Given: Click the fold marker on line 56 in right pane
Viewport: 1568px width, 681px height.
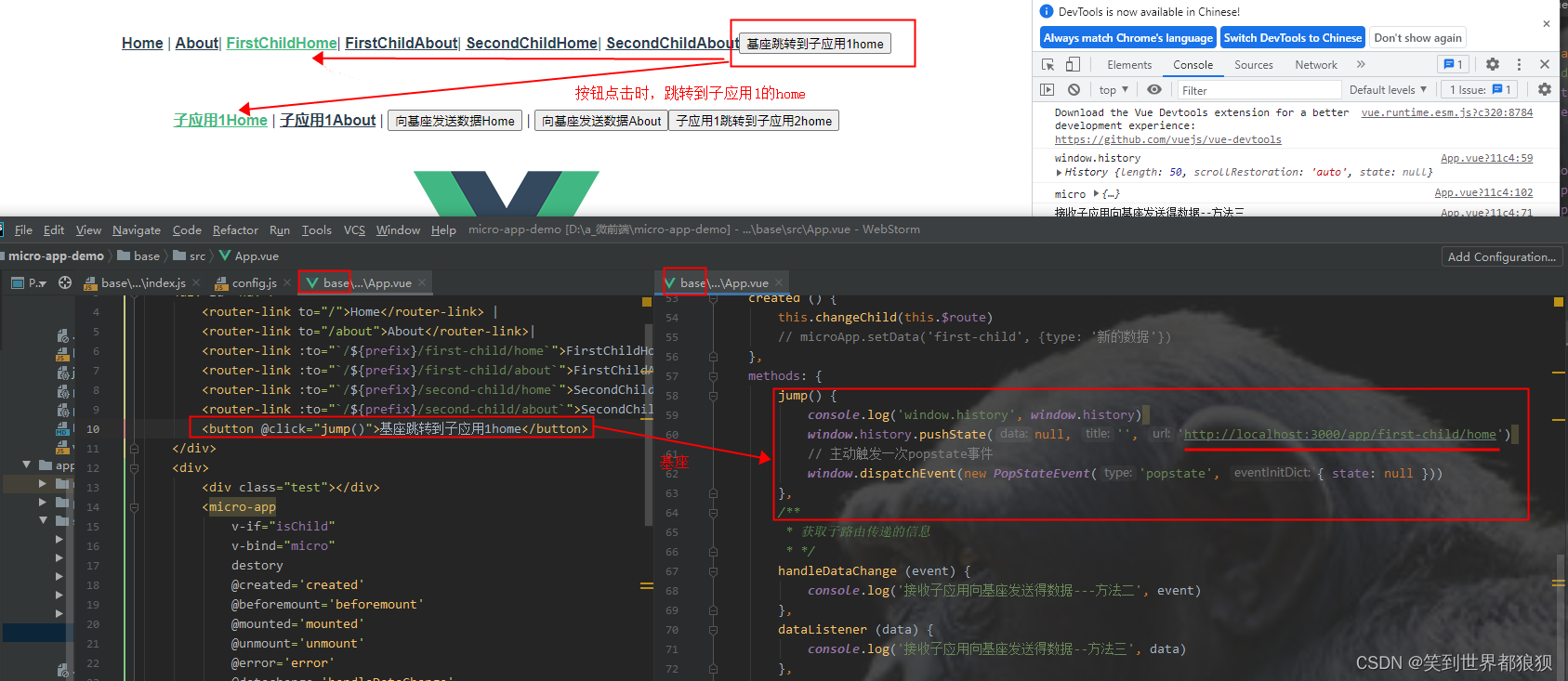Looking at the screenshot, I should (713, 357).
